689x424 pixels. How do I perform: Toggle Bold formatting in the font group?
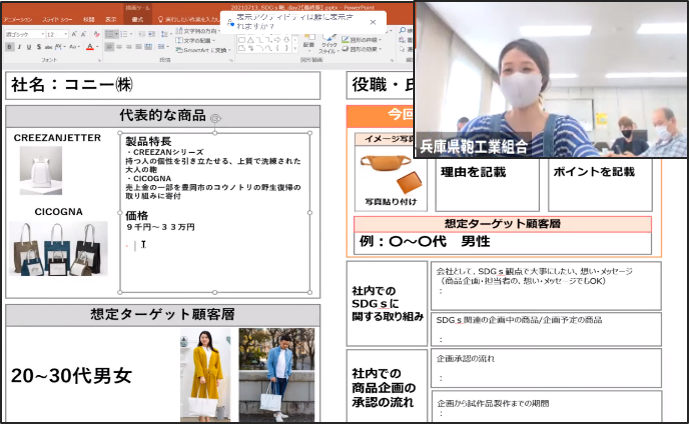click(8, 46)
